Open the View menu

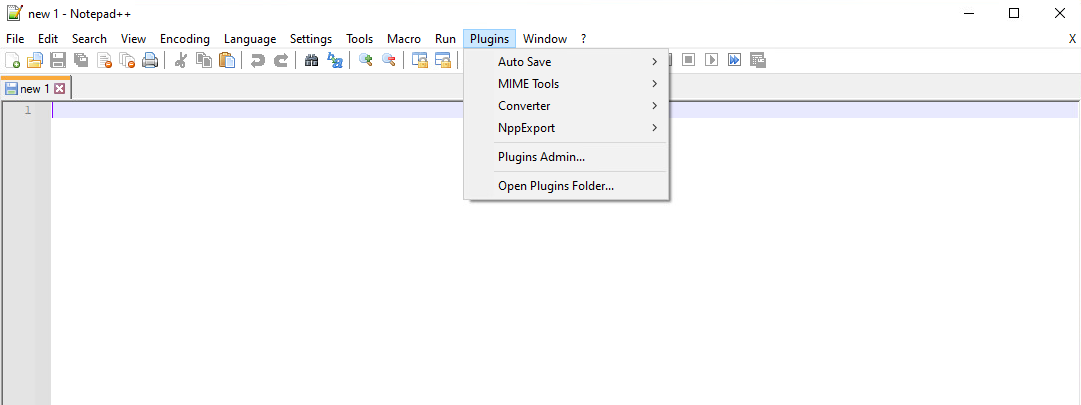(134, 39)
